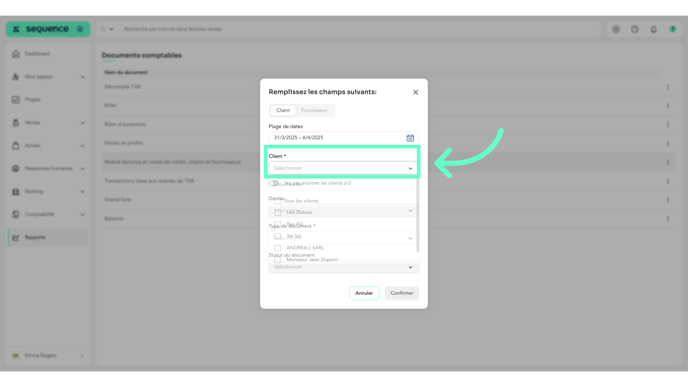This screenshot has width=688, height=387.
Task: Open three-dot menu for Pertes et profits row
Action: [x=668, y=143]
